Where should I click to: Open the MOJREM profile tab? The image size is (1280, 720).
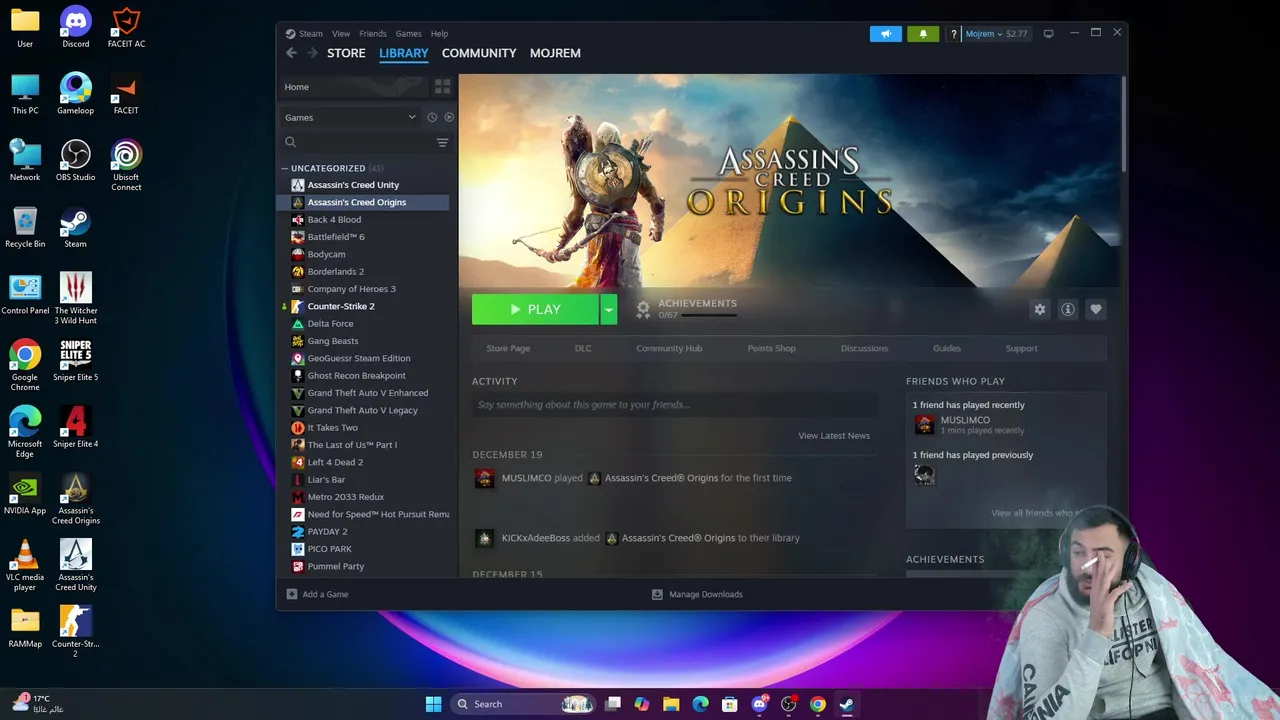coord(555,53)
